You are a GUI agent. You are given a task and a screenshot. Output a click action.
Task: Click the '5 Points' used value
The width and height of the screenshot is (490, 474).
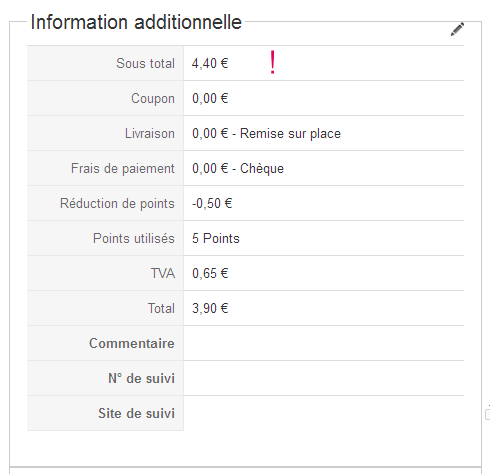pyautogui.click(x=216, y=238)
